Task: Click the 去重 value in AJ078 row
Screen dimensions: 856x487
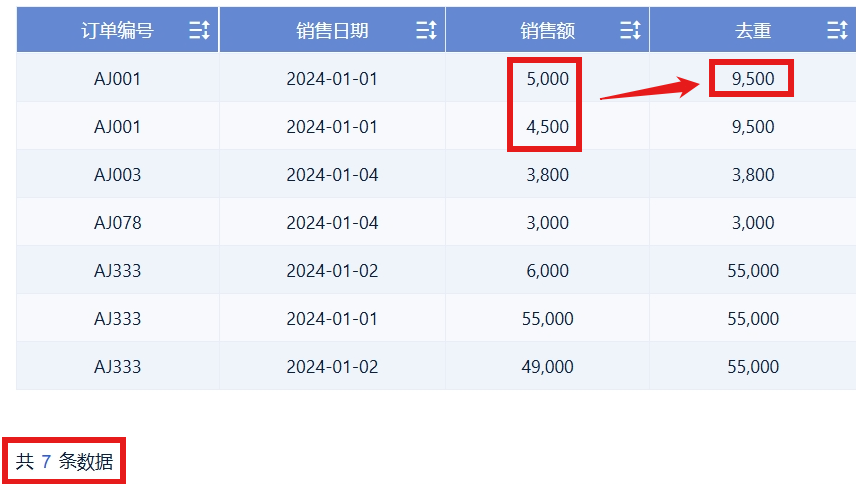Action: click(753, 223)
